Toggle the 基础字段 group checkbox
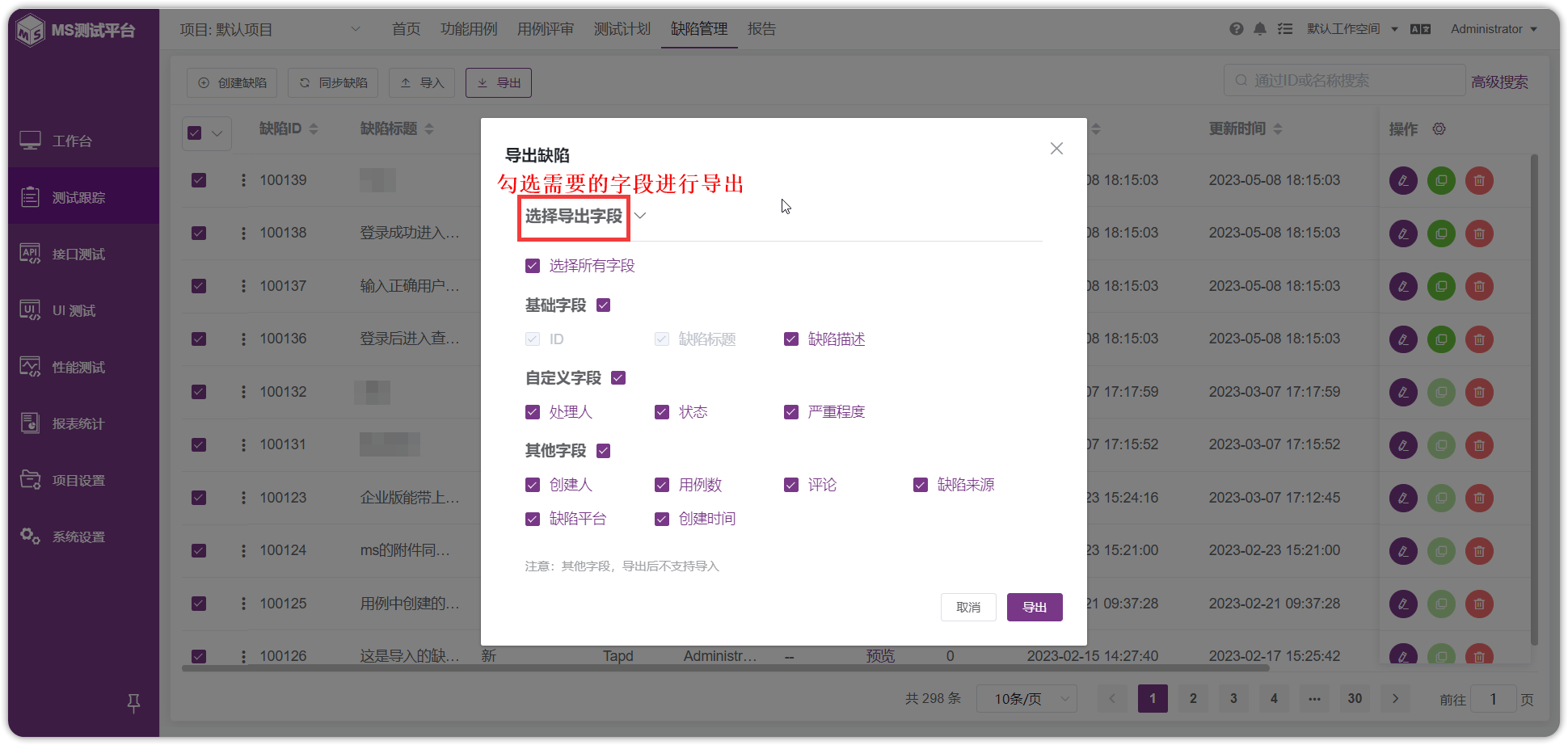The width and height of the screenshot is (1568, 745). 604,305
